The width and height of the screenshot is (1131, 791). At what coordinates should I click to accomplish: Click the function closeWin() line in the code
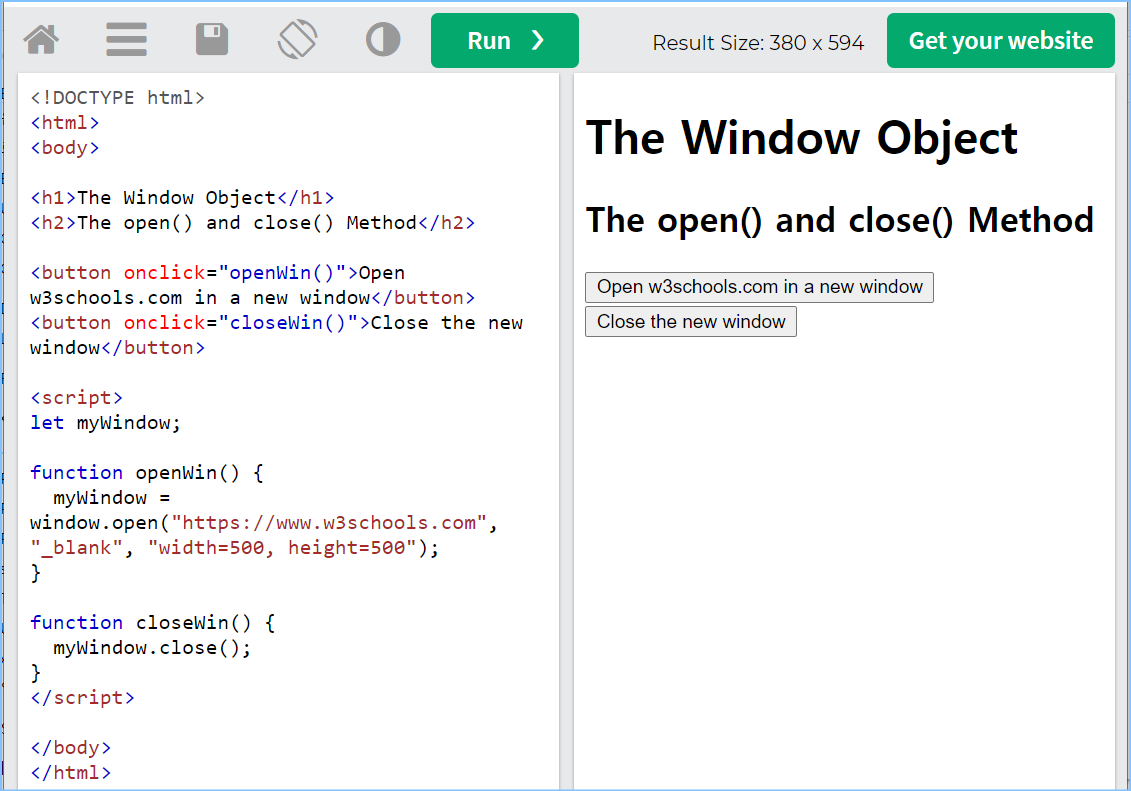pos(152,623)
